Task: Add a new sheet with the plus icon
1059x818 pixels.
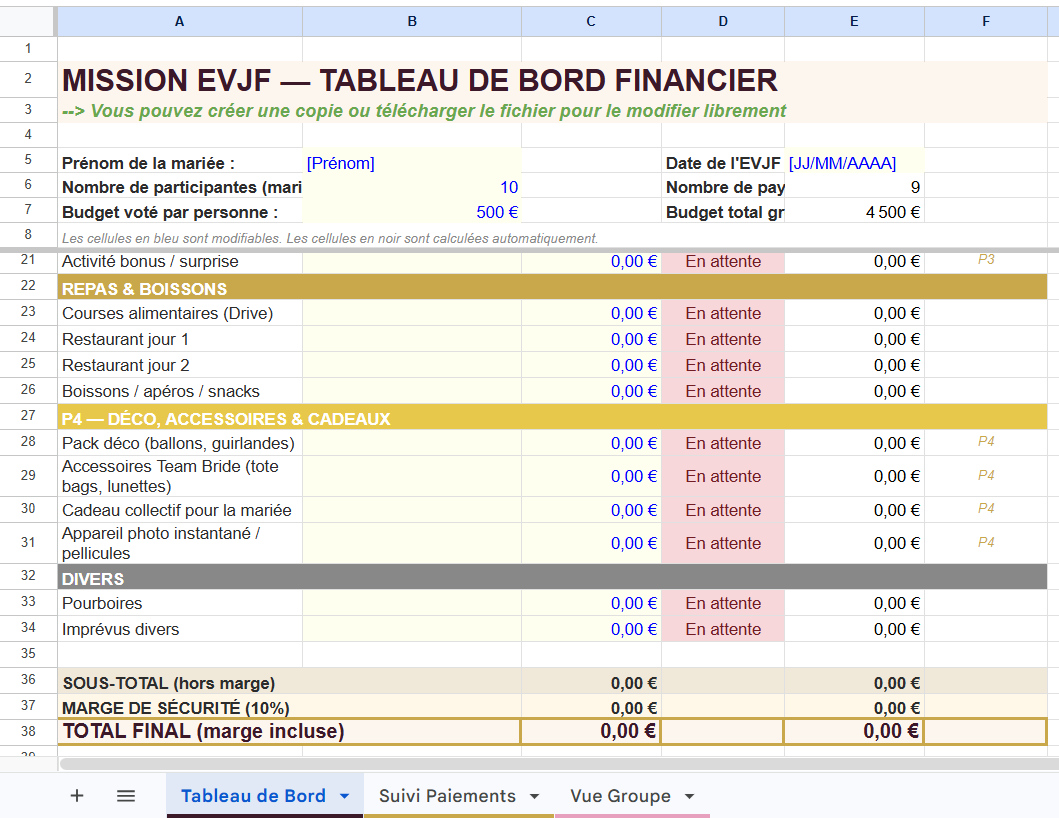Action: click(x=76, y=795)
